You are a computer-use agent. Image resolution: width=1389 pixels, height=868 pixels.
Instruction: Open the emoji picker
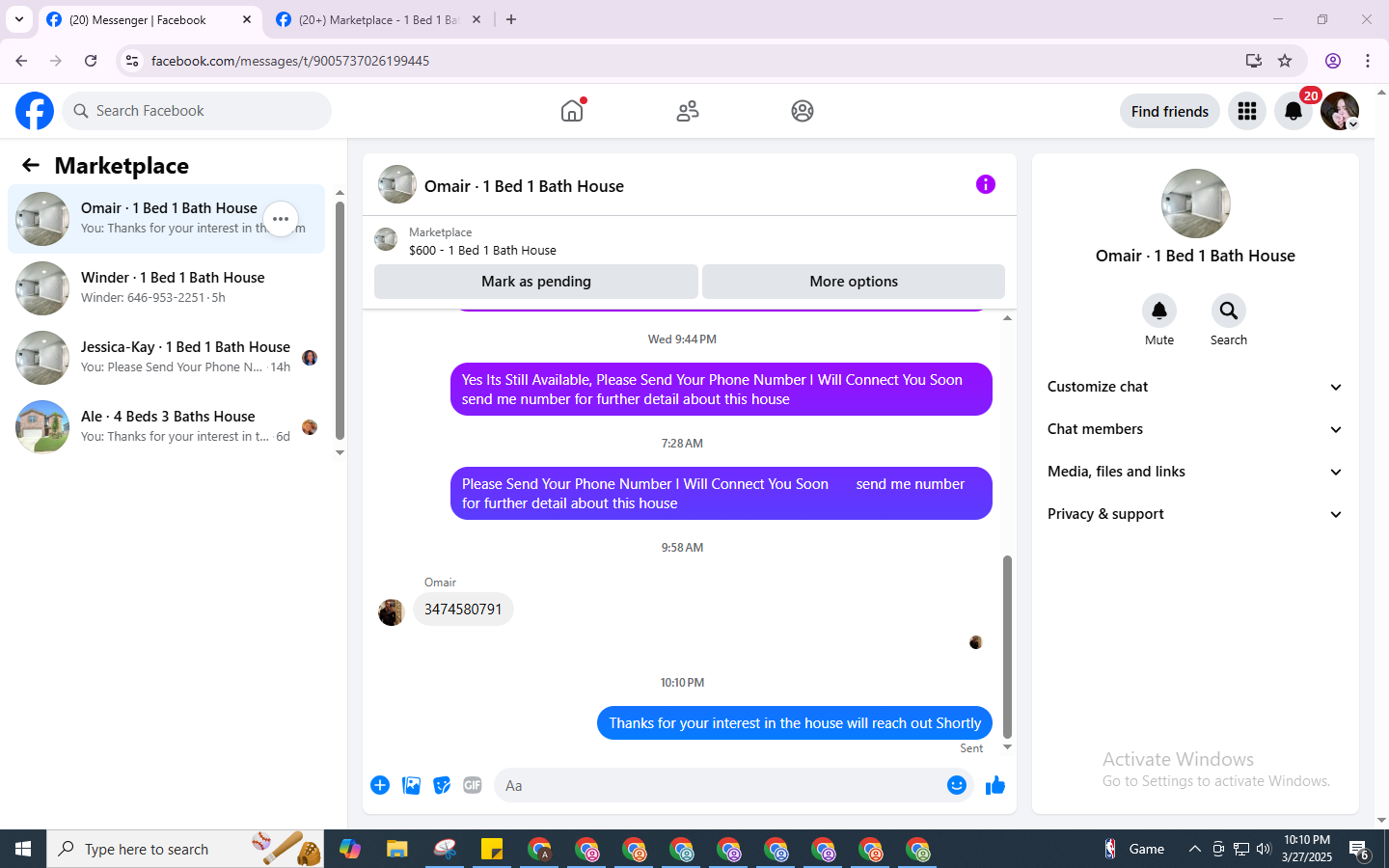coord(956,785)
